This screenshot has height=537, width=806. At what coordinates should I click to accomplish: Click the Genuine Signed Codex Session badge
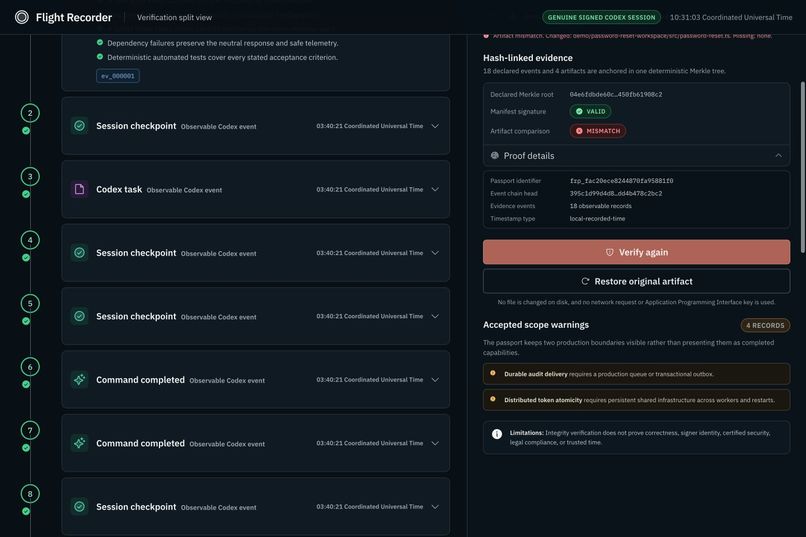pyautogui.click(x=601, y=17)
